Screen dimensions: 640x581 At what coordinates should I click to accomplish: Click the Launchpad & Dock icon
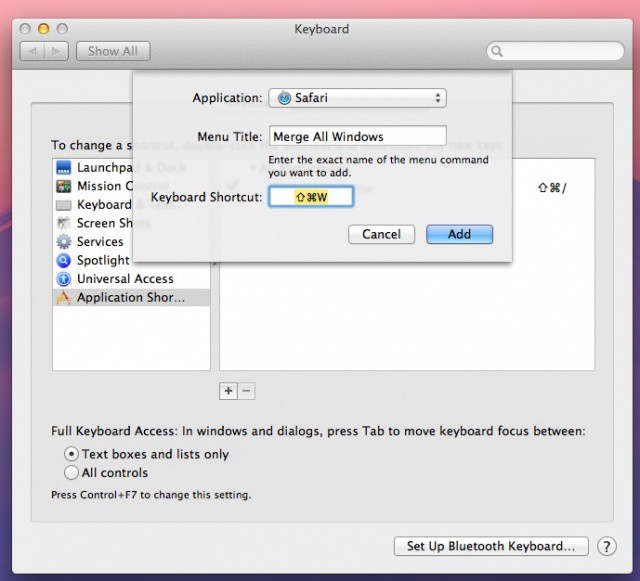[64, 167]
